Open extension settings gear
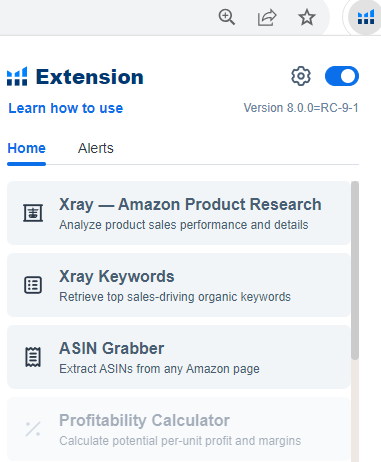 click(301, 76)
